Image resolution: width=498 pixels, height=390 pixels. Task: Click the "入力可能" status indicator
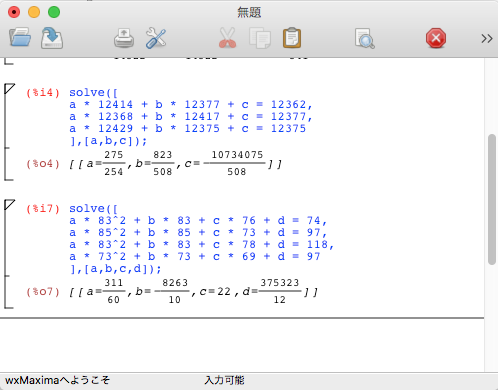[224, 380]
